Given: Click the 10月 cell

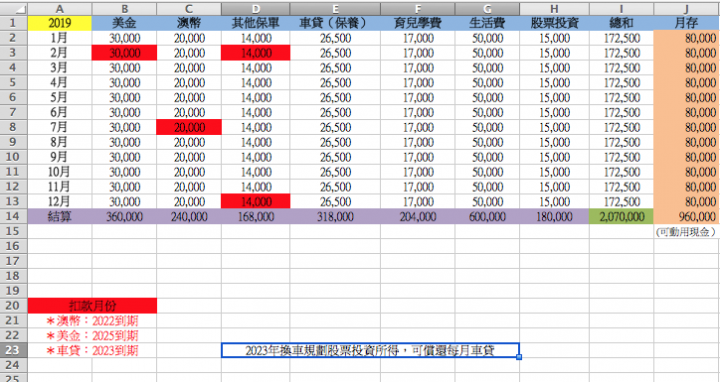Looking at the screenshot, I should [x=60, y=172].
